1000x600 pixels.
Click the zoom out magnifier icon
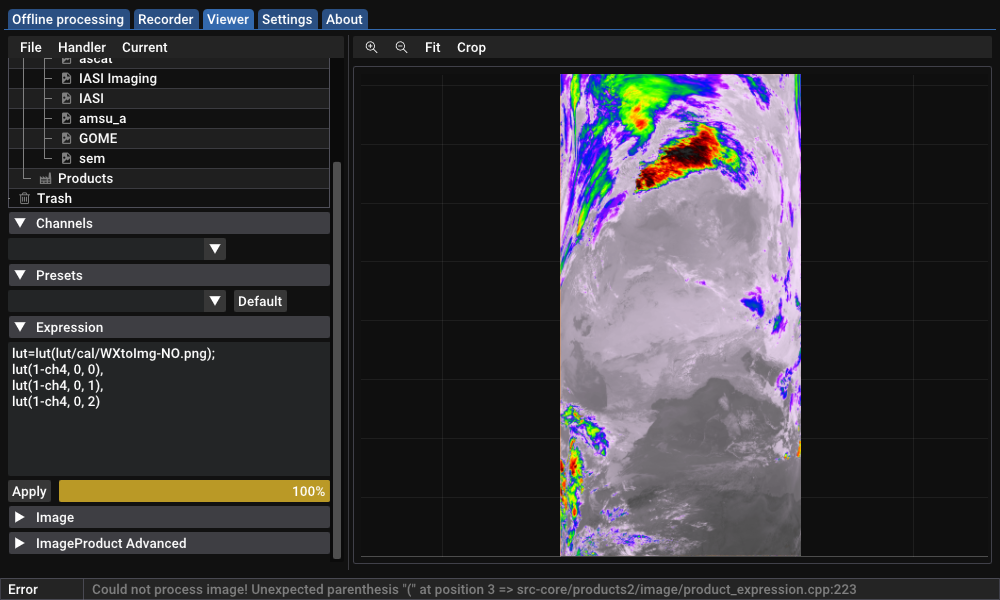tap(401, 48)
